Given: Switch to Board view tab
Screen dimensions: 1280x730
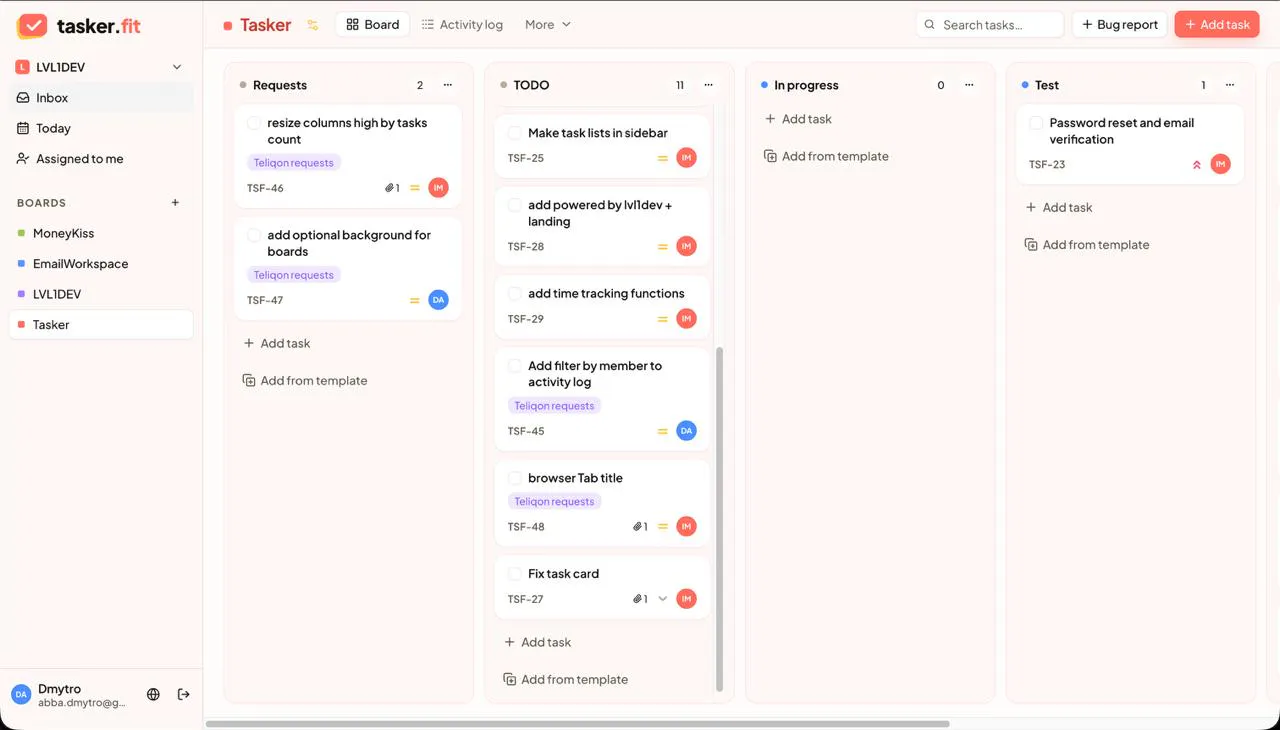Looking at the screenshot, I should coord(373,25).
